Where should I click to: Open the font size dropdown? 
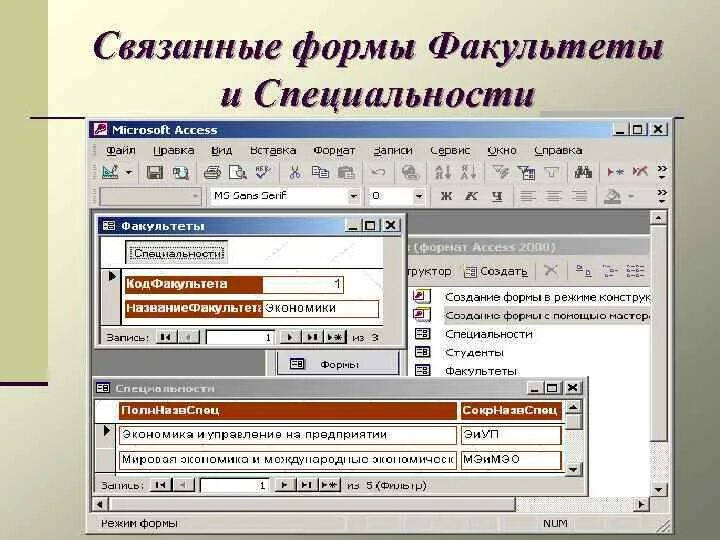pos(419,197)
